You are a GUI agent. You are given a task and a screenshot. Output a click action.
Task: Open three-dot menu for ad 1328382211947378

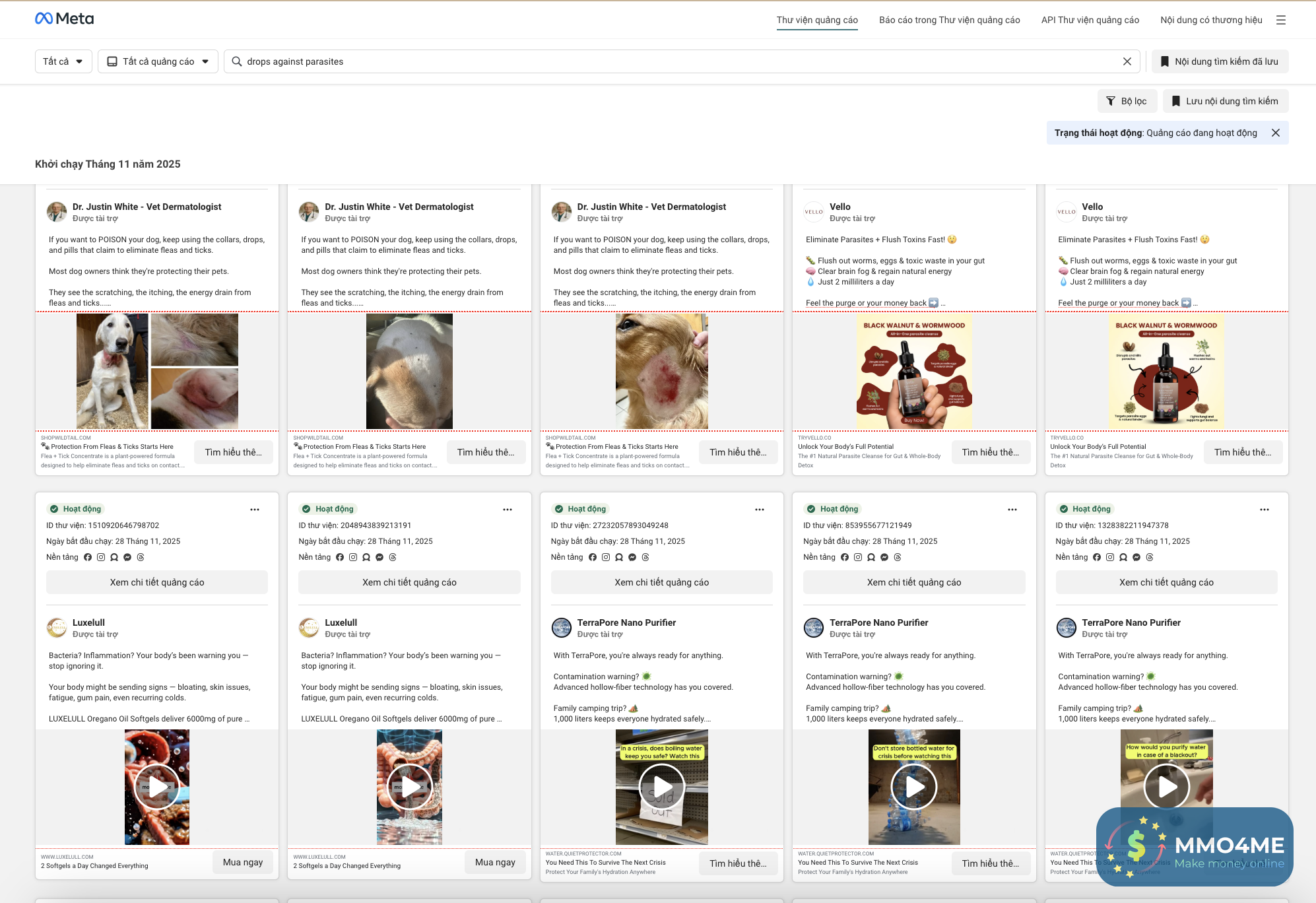pos(1264,510)
